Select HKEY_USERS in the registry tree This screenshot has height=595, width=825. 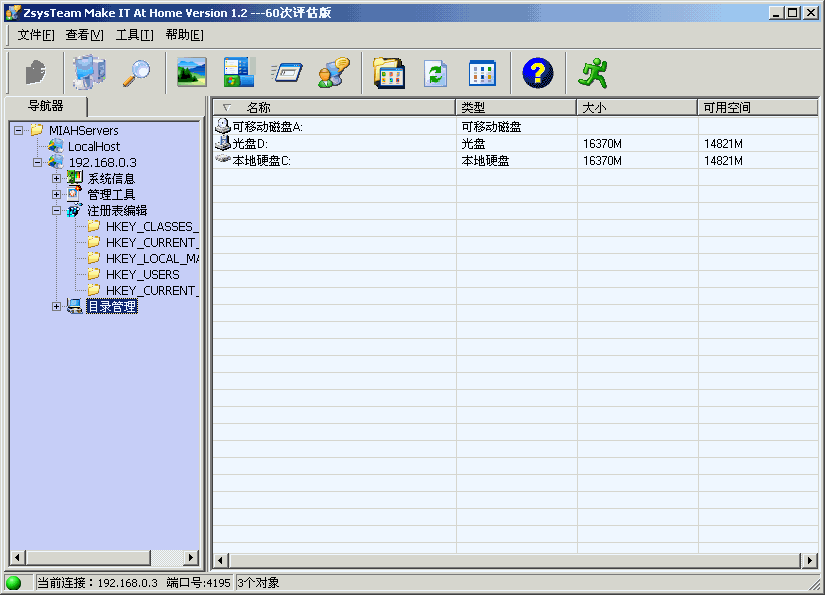(142, 275)
